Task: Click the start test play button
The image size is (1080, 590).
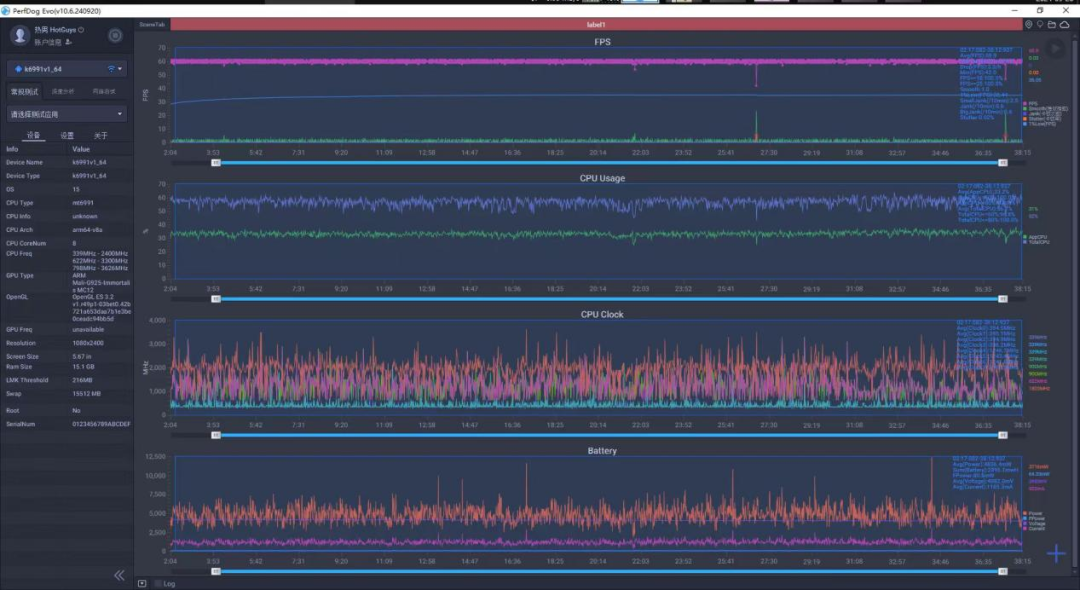Action: pyautogui.click(x=1055, y=48)
